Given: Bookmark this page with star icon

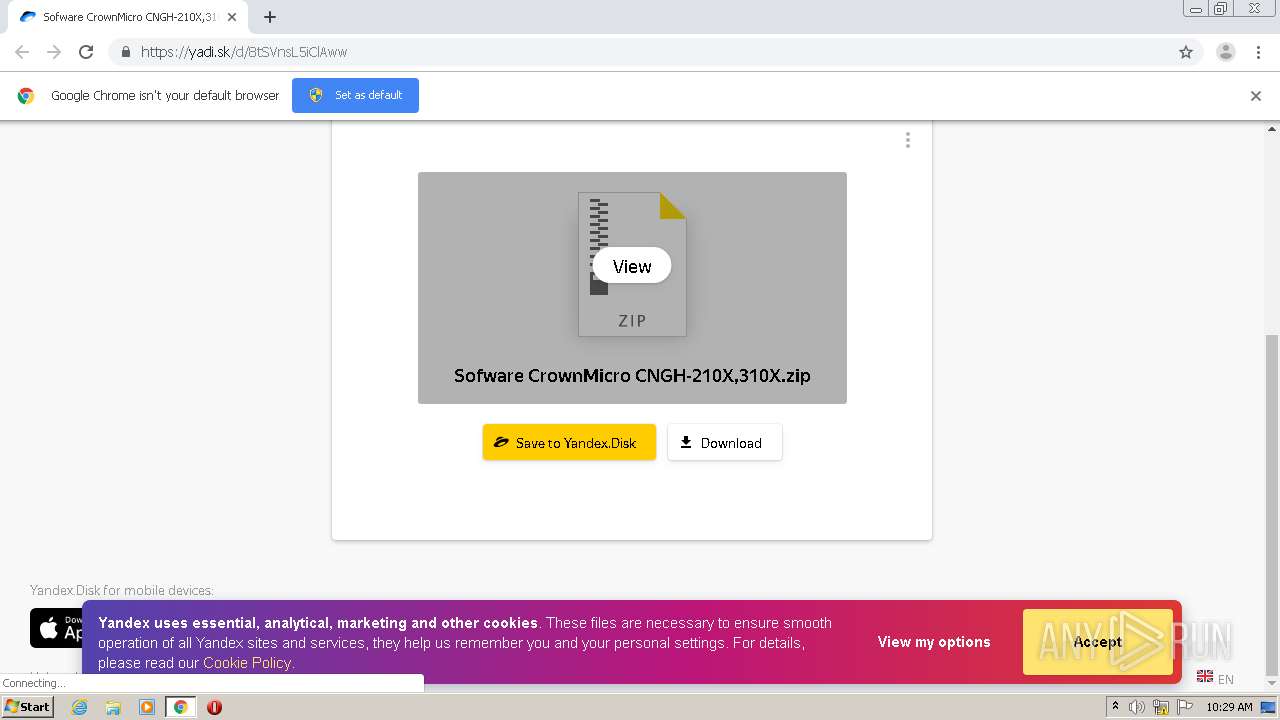Looking at the screenshot, I should pyautogui.click(x=1186, y=52).
